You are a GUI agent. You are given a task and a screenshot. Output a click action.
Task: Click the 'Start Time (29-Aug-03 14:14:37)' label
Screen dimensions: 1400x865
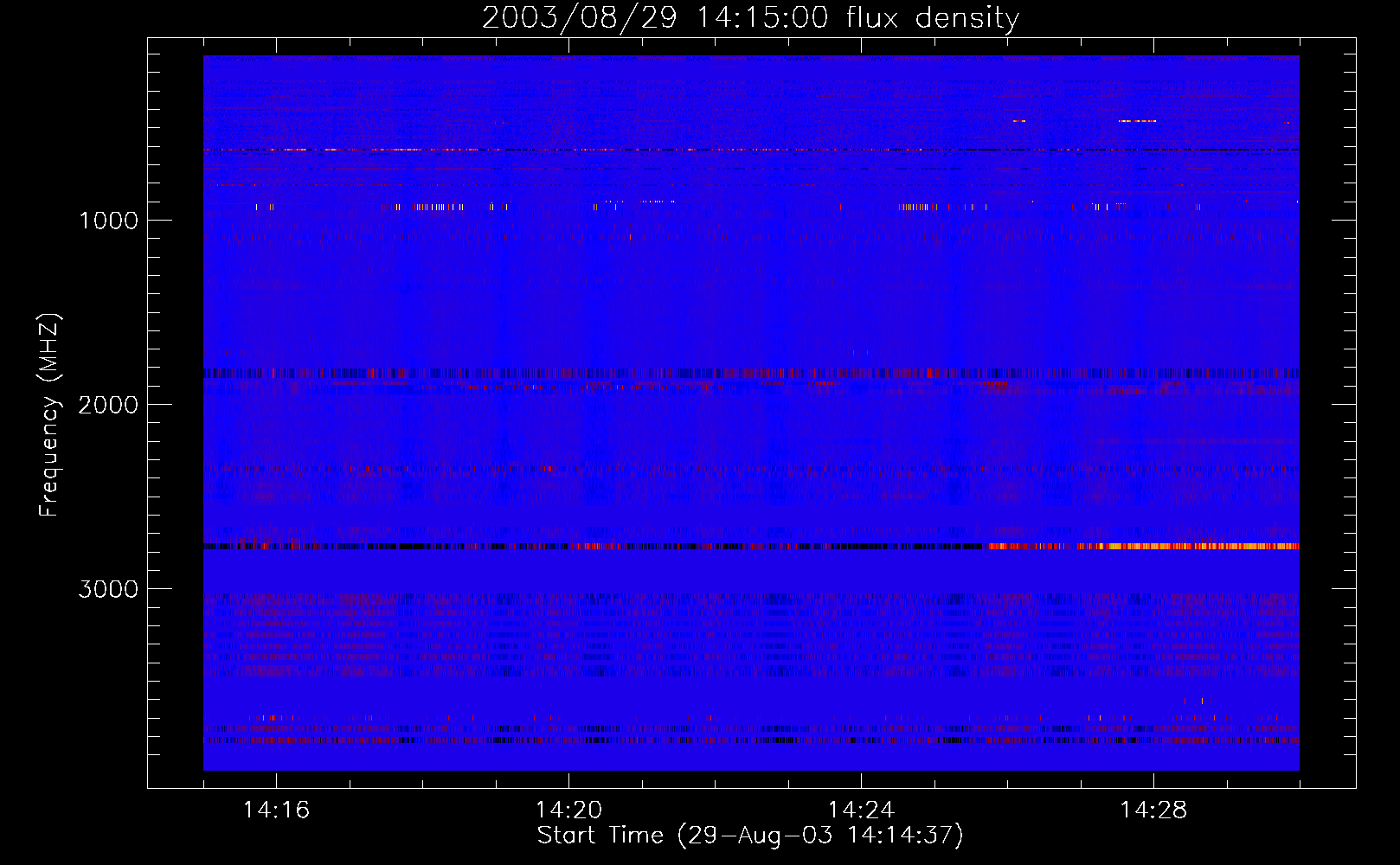click(x=750, y=836)
